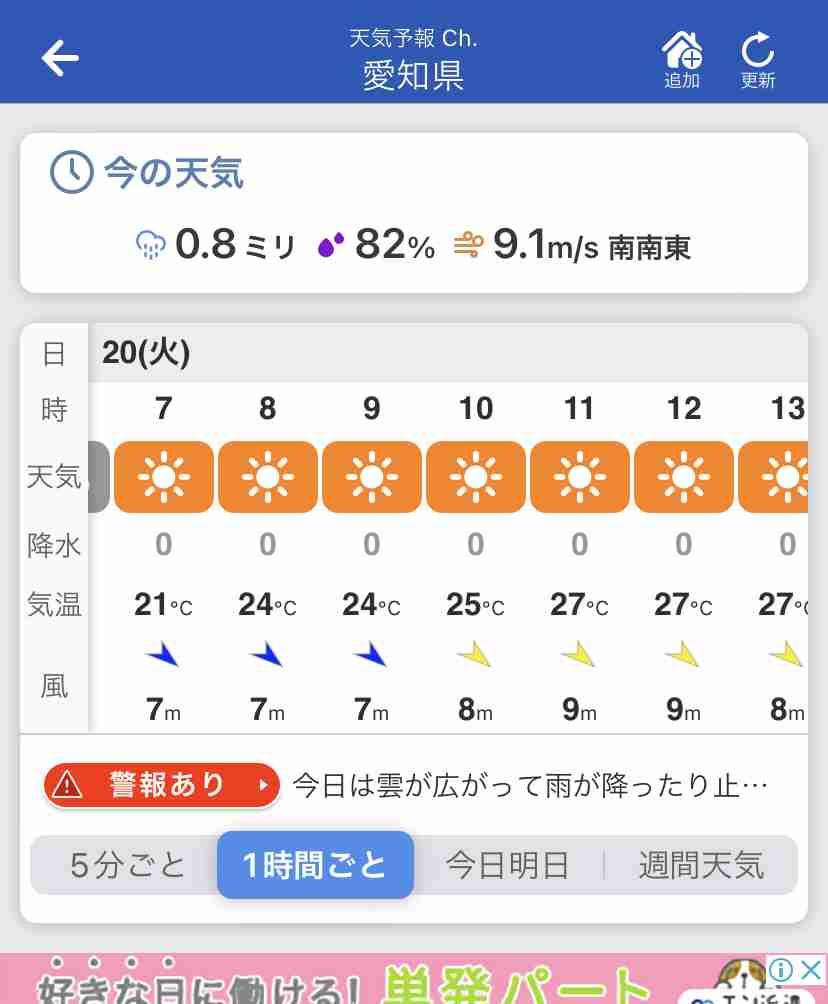828x1004 pixels.
Task: Select the sunny icon for 10 o'clock
Action: pyautogui.click(x=476, y=477)
